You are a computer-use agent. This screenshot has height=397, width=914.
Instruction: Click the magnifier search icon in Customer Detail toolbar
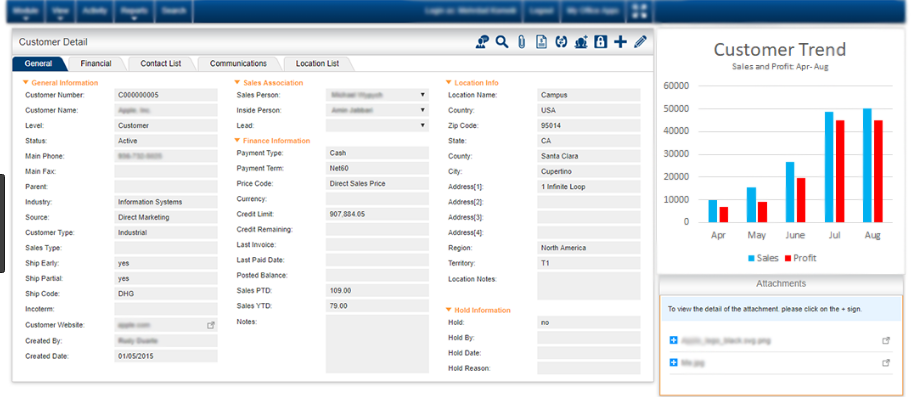(x=502, y=42)
